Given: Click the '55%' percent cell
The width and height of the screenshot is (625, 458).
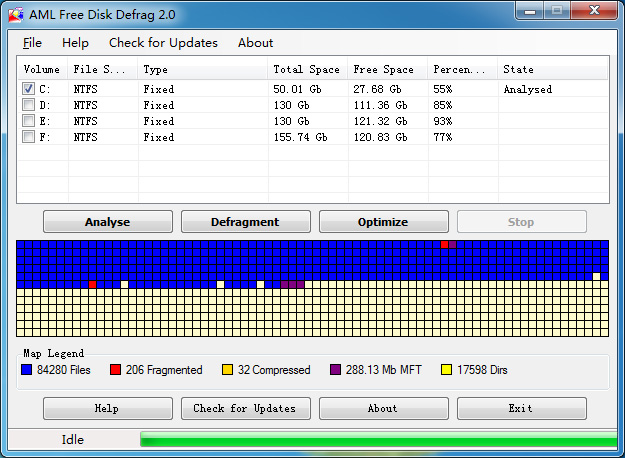Looking at the screenshot, I should pos(443,89).
